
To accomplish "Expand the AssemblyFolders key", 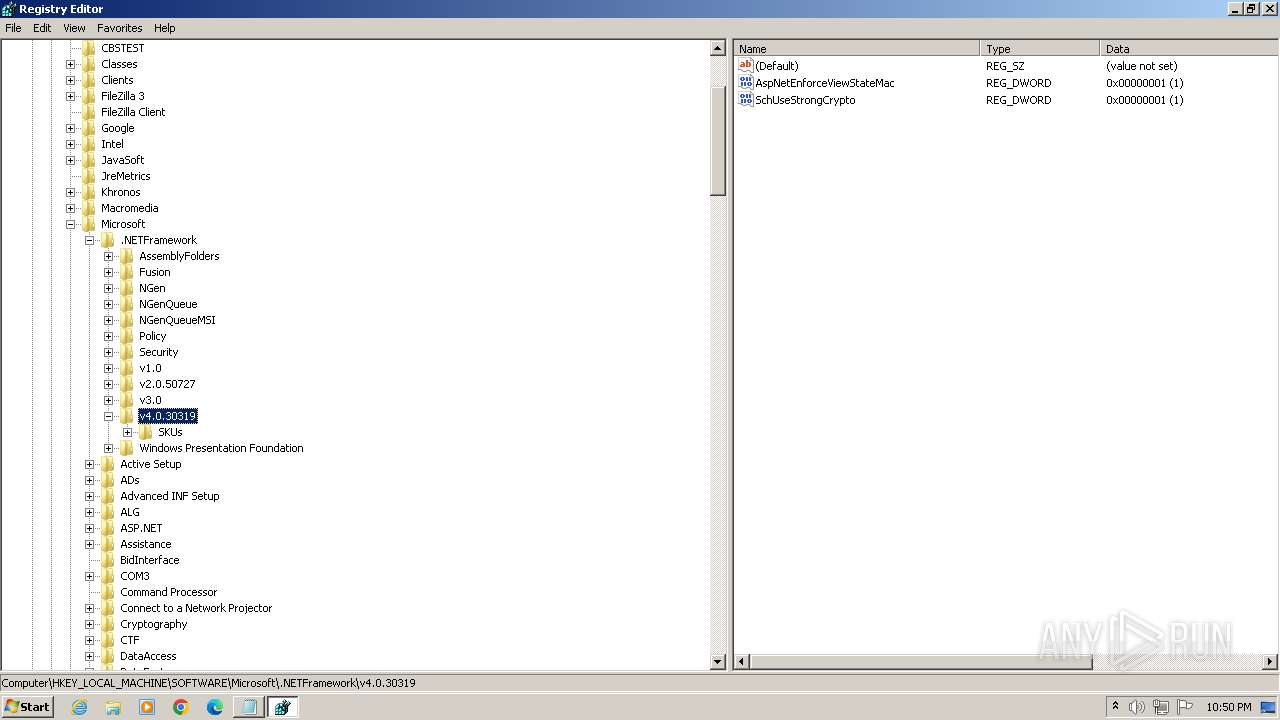I will [x=109, y=256].
